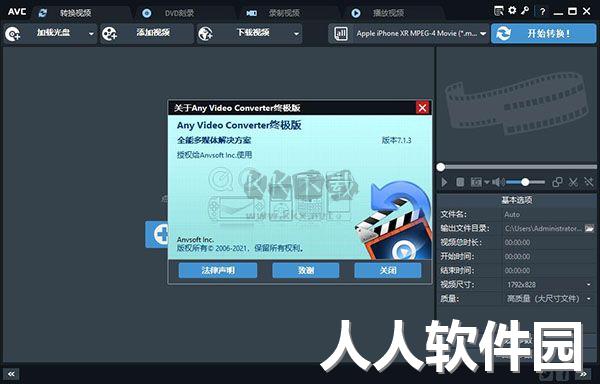600x384 pixels.
Task: Open the video effects wand icon
Action: click(x=589, y=182)
